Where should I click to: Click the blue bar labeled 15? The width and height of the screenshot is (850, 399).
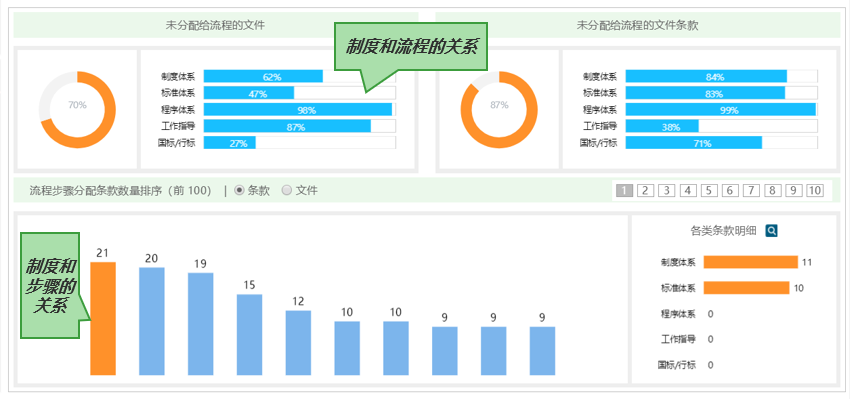tap(249, 335)
